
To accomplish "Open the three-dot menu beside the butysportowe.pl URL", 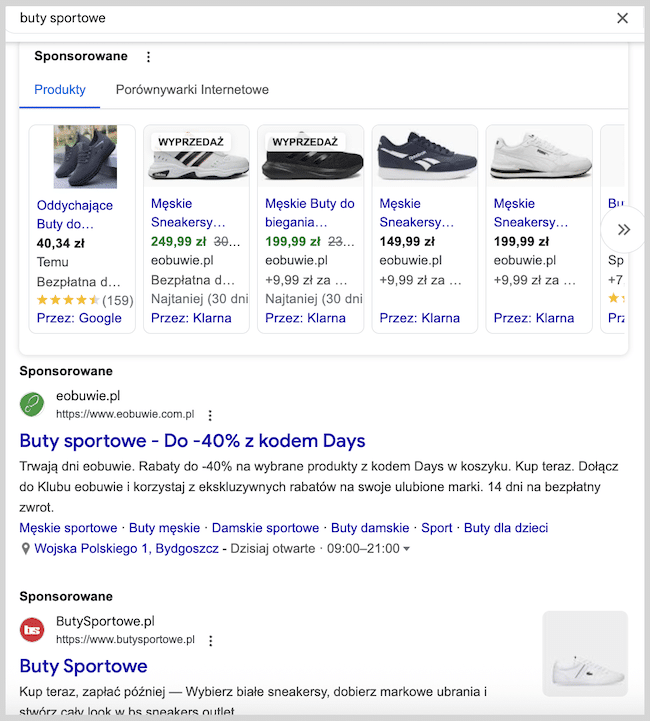I will [x=211, y=641].
